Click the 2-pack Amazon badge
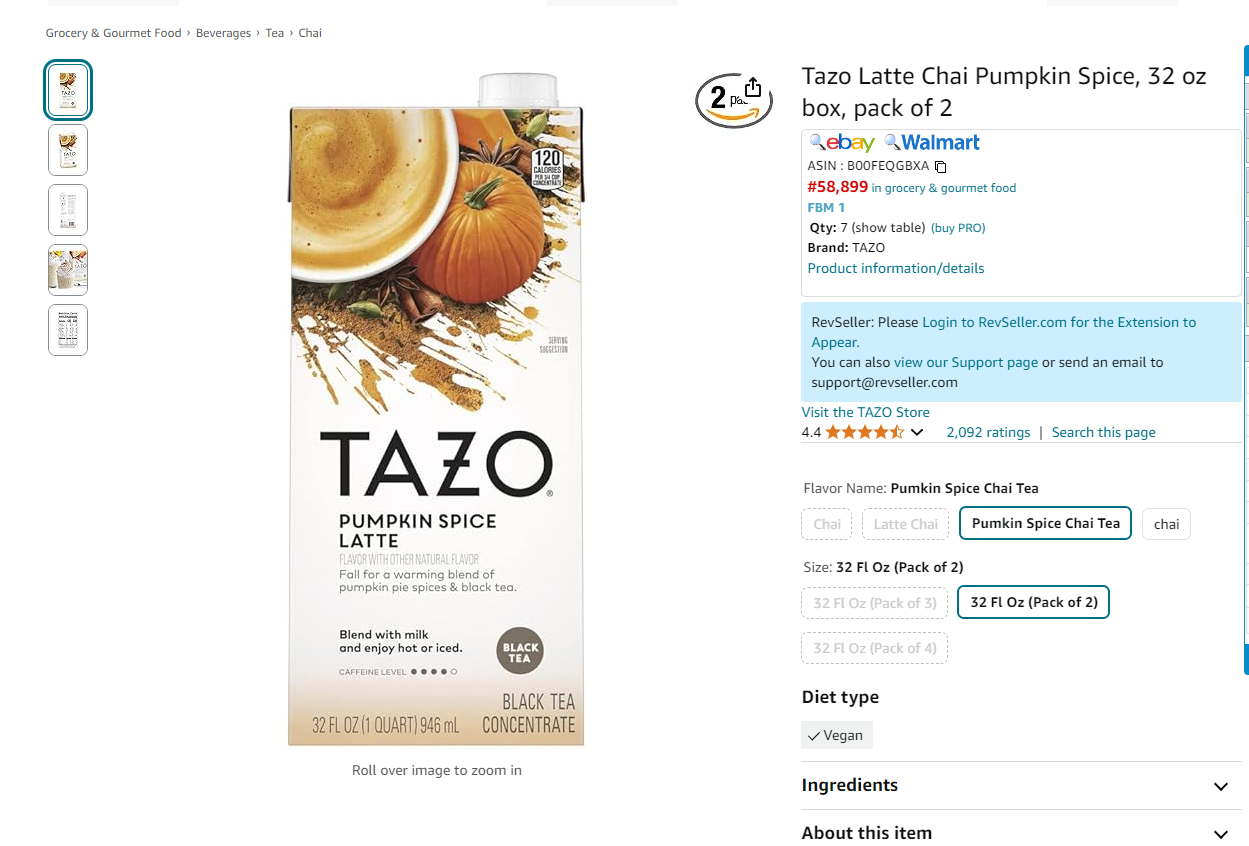 tap(734, 100)
